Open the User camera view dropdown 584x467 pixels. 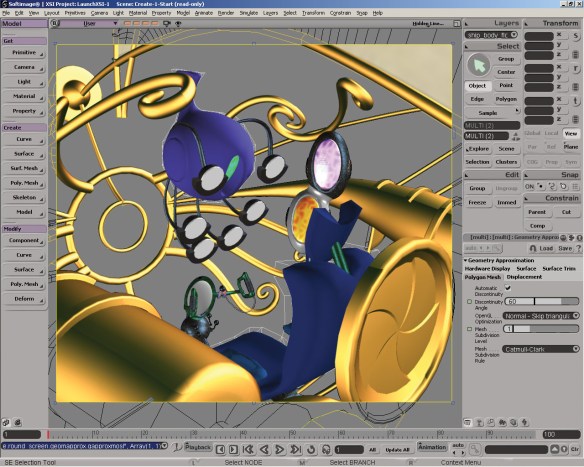point(90,23)
